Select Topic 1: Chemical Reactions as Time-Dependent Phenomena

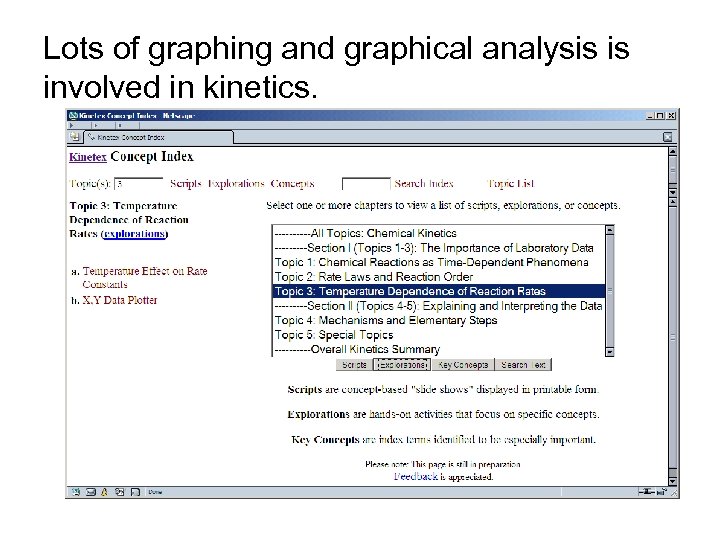coord(439,262)
